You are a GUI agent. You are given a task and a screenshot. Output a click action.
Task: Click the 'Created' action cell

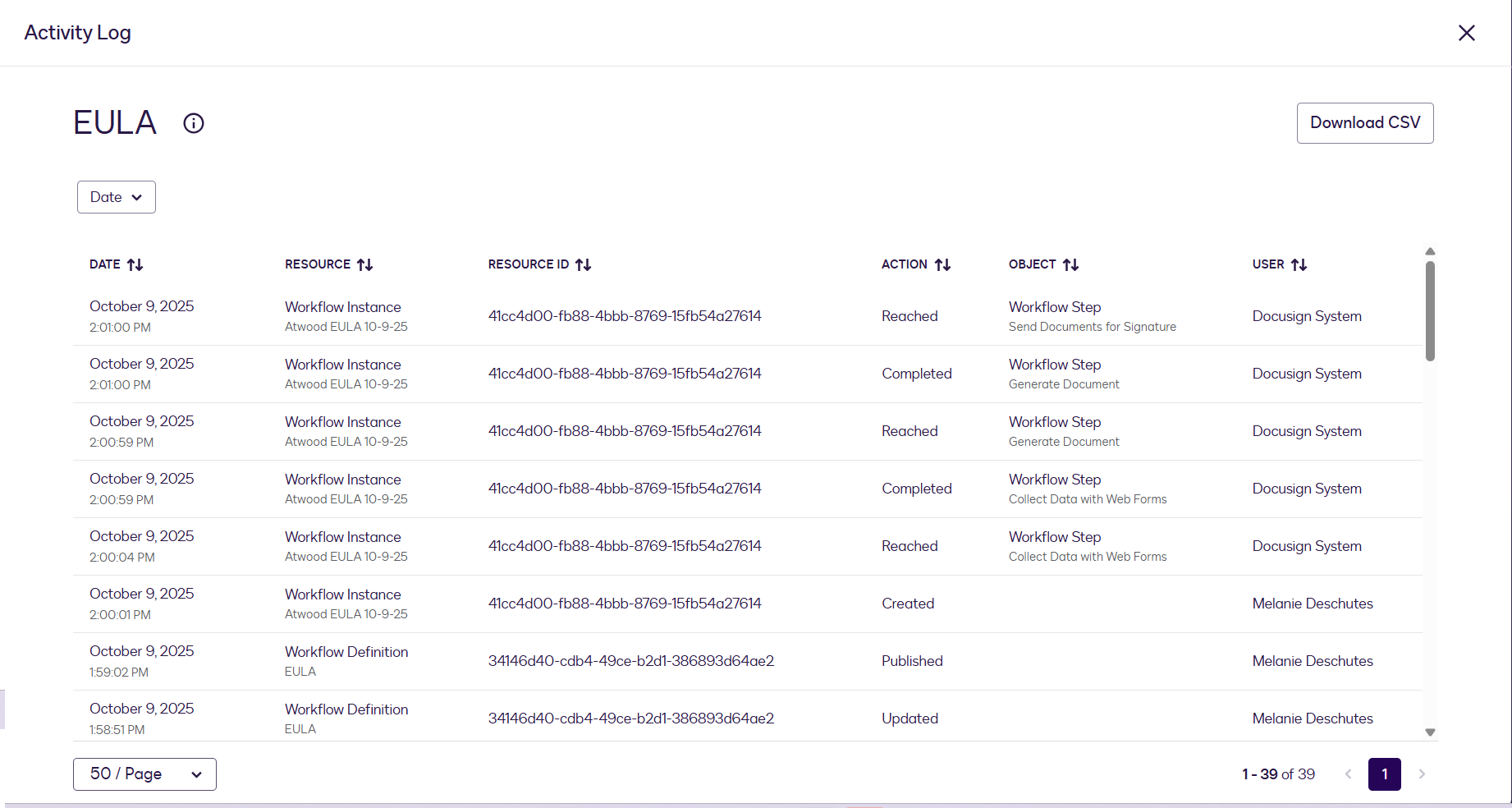908,604
